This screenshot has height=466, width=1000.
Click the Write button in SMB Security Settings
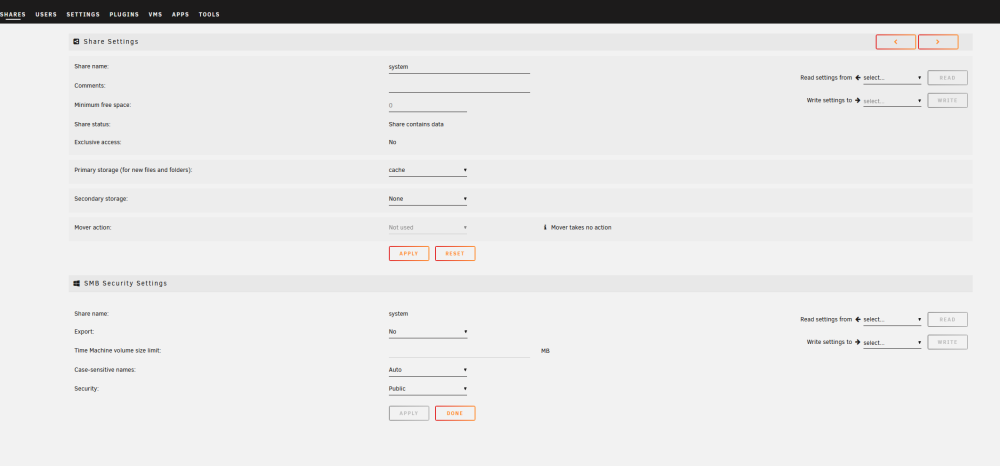coord(947,342)
